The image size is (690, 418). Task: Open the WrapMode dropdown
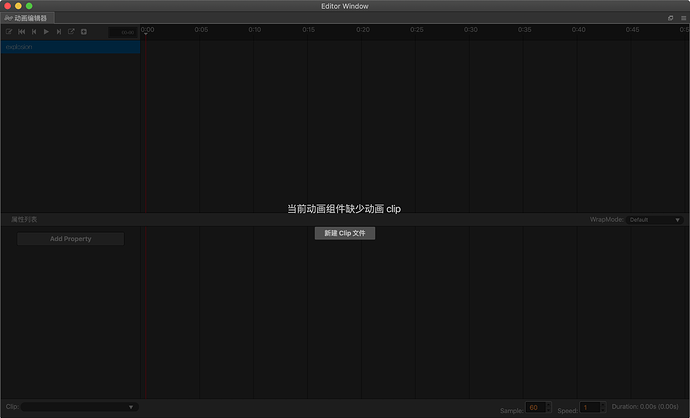655,220
